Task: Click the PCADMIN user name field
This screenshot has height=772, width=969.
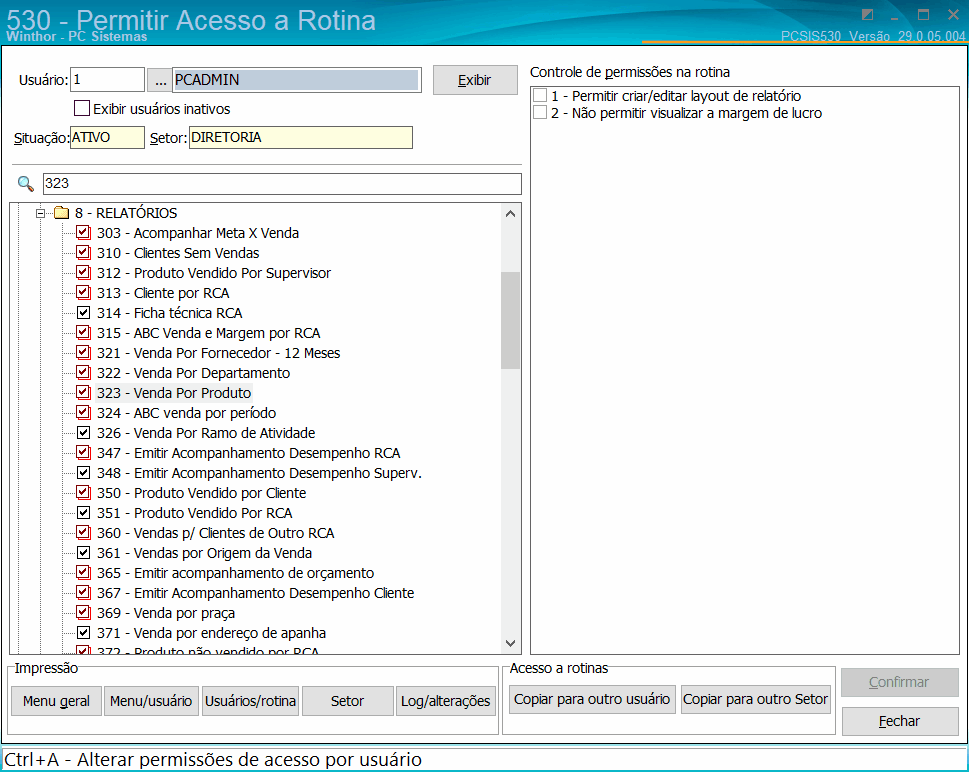Action: [x=297, y=80]
